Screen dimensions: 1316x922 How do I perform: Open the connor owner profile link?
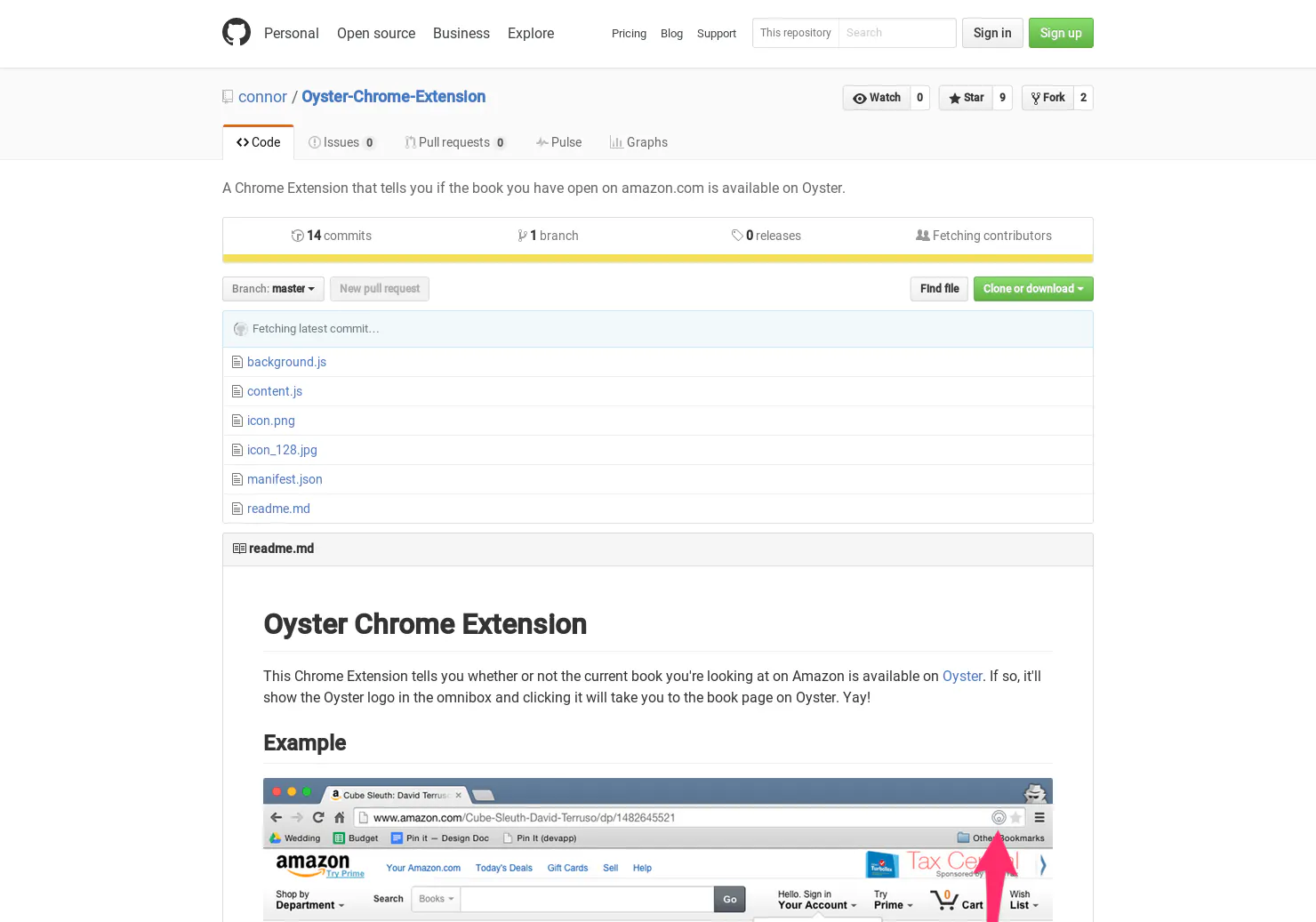point(262,97)
